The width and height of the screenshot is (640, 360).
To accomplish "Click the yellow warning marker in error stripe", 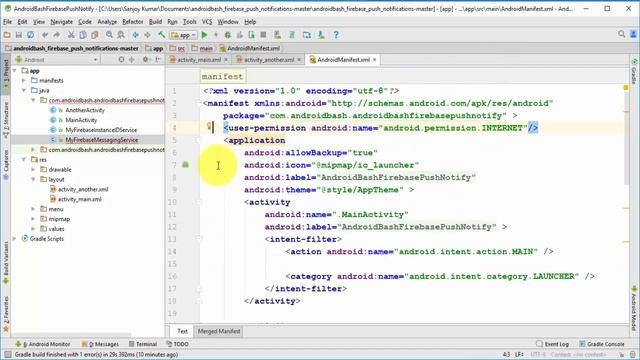I will (x=626, y=88).
